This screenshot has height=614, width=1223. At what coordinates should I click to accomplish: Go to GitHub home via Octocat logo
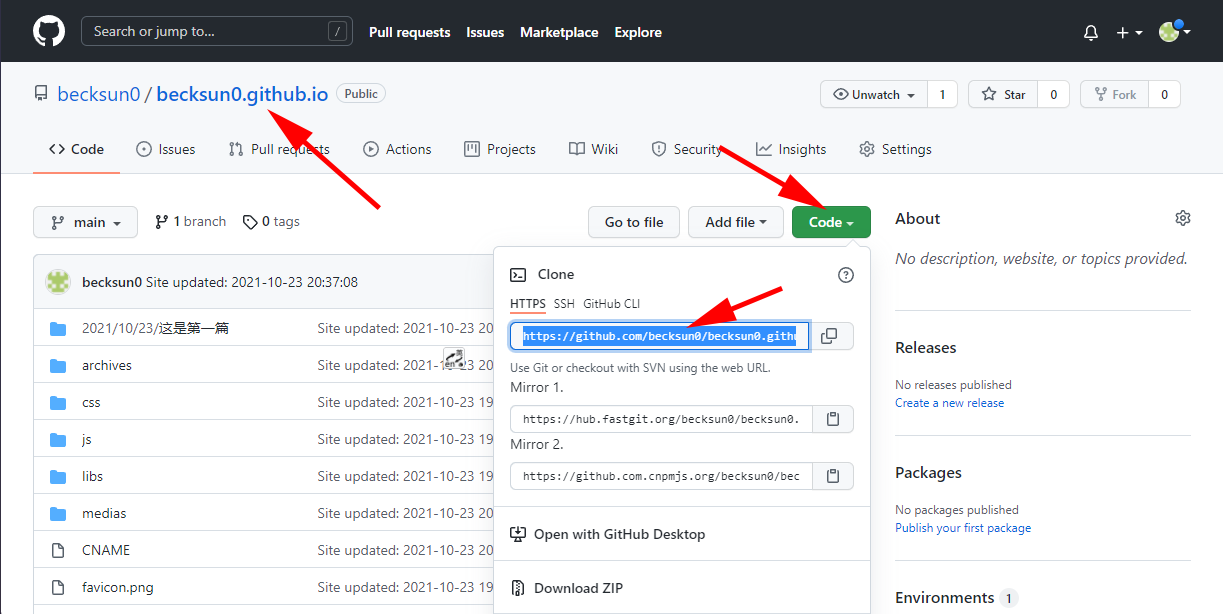(x=49, y=31)
